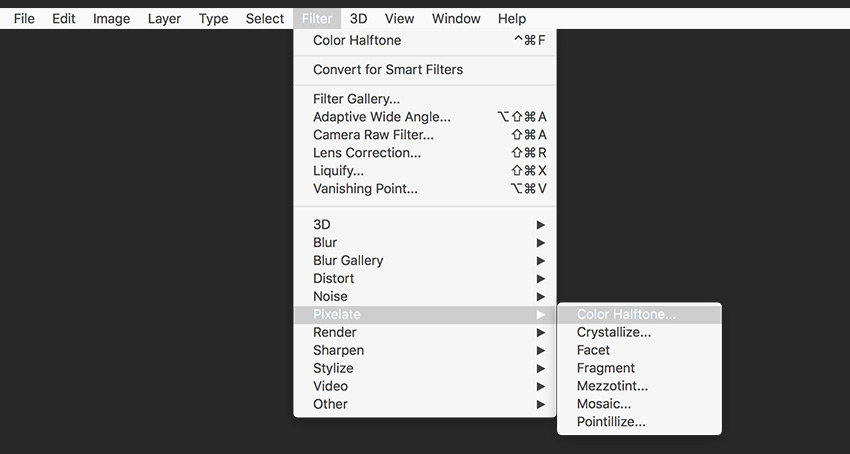Choose Color Halftone... in Pixelate submenu
Screen dimensions: 850x454
click(626, 314)
